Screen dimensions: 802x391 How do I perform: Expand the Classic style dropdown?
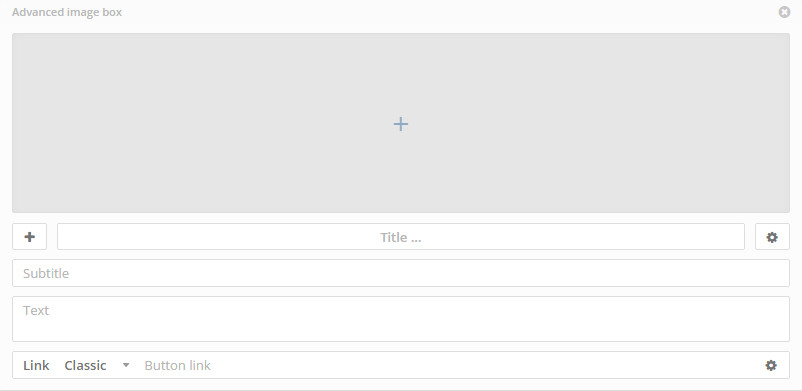pyautogui.click(x=97, y=365)
